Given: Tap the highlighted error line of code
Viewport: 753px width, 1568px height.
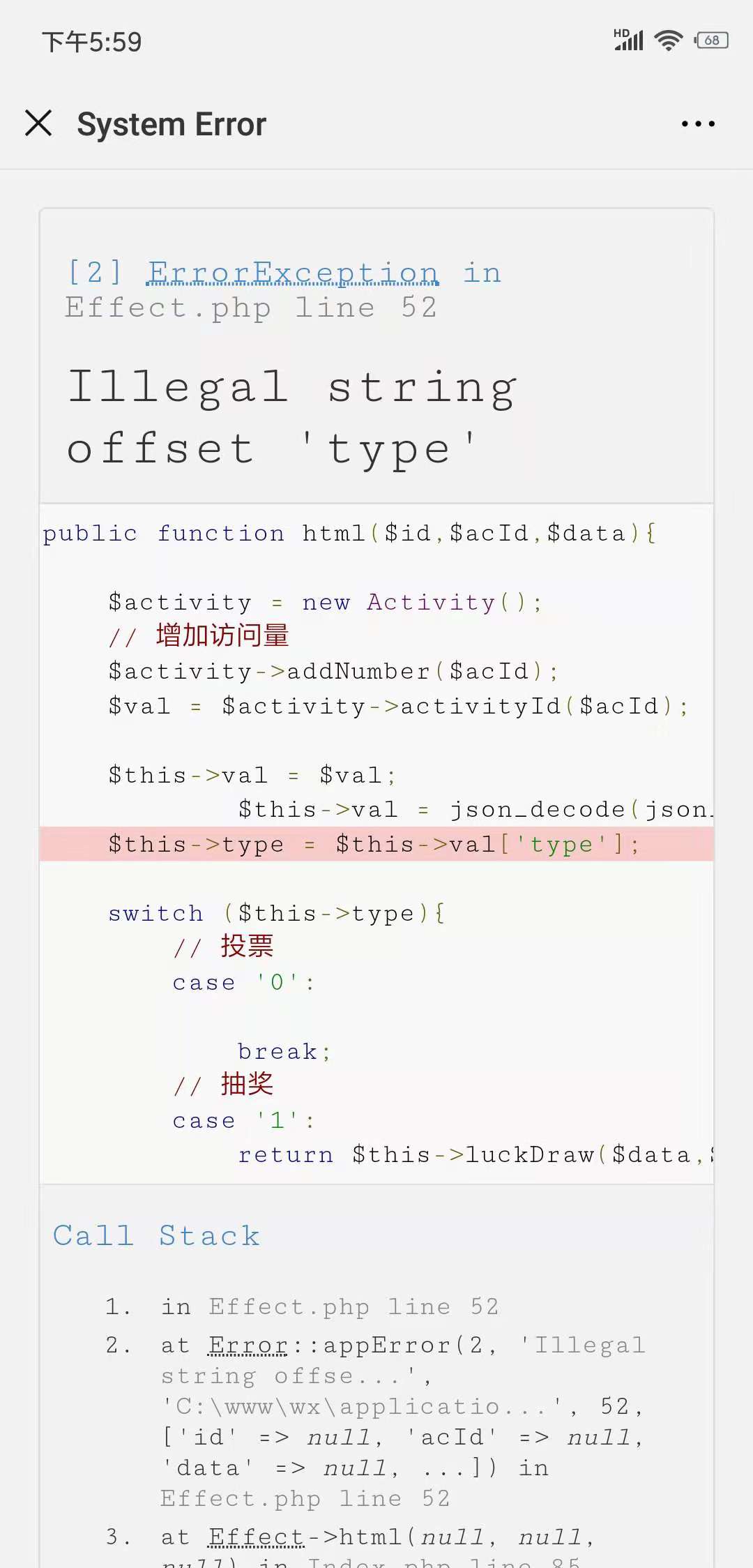Looking at the screenshot, I should click(x=374, y=845).
